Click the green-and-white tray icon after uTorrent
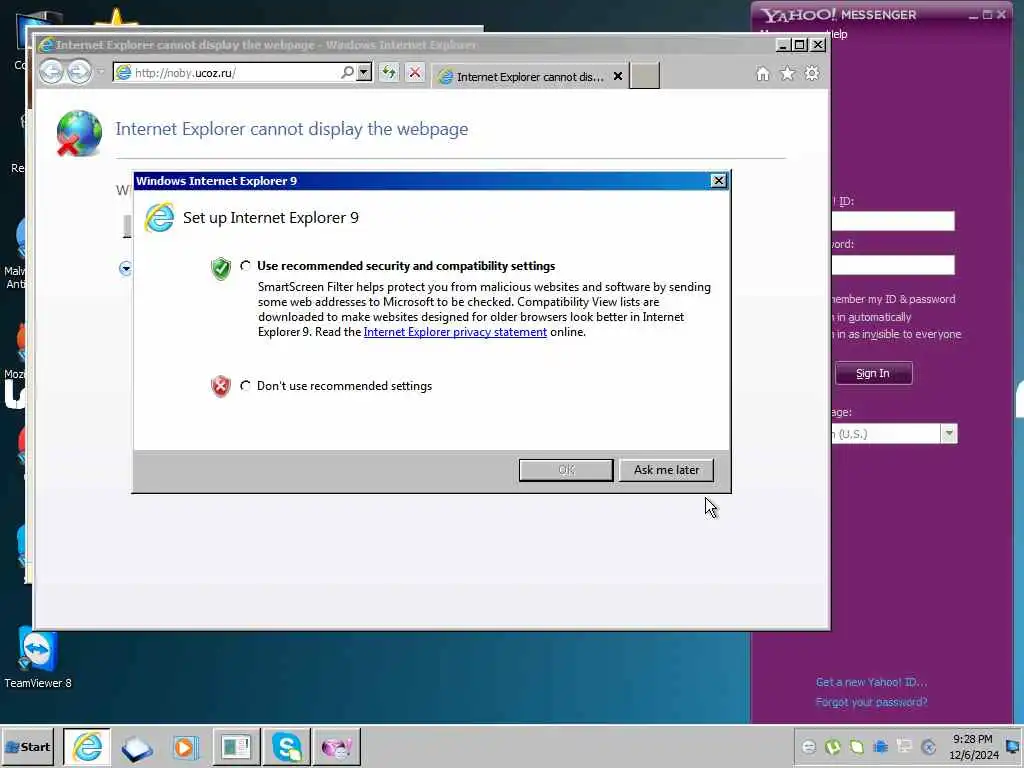The width and height of the screenshot is (1024, 768). point(857,746)
